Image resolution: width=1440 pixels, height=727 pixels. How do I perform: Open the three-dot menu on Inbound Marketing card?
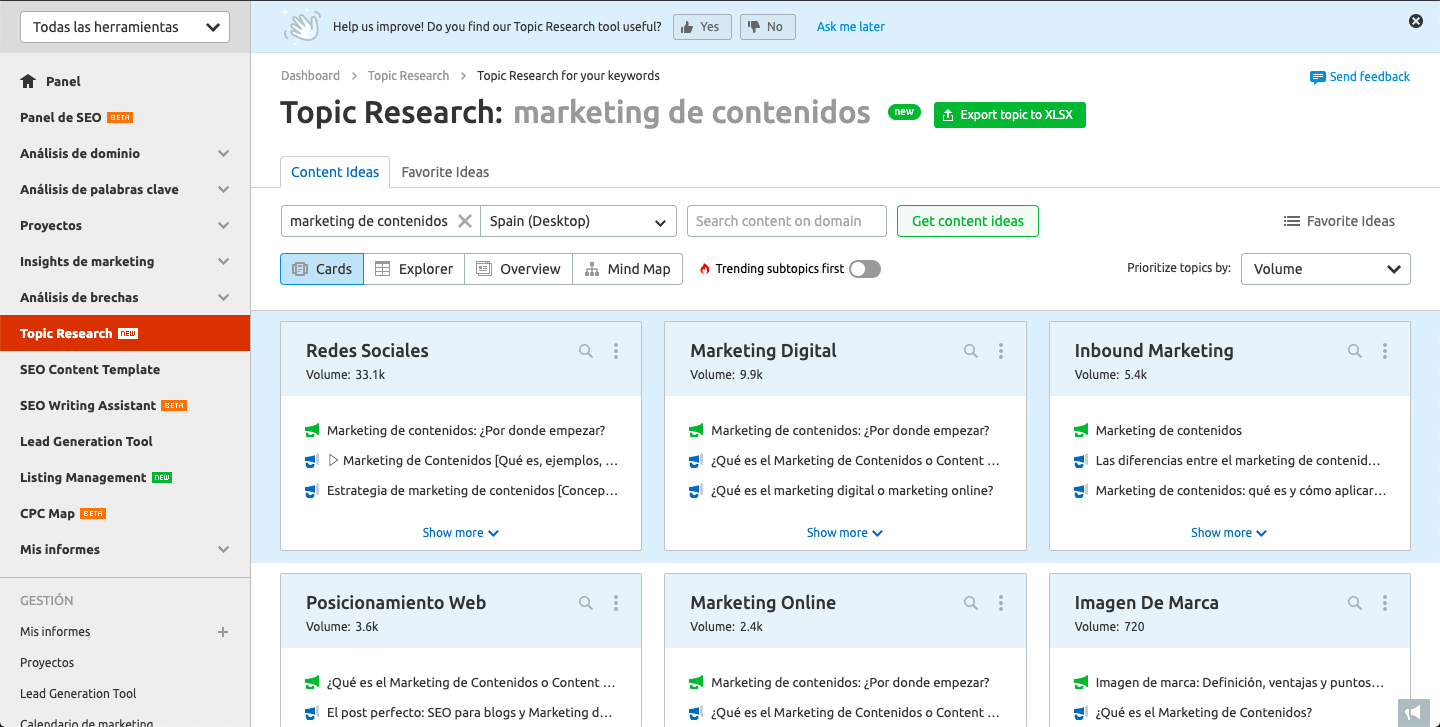point(1385,351)
